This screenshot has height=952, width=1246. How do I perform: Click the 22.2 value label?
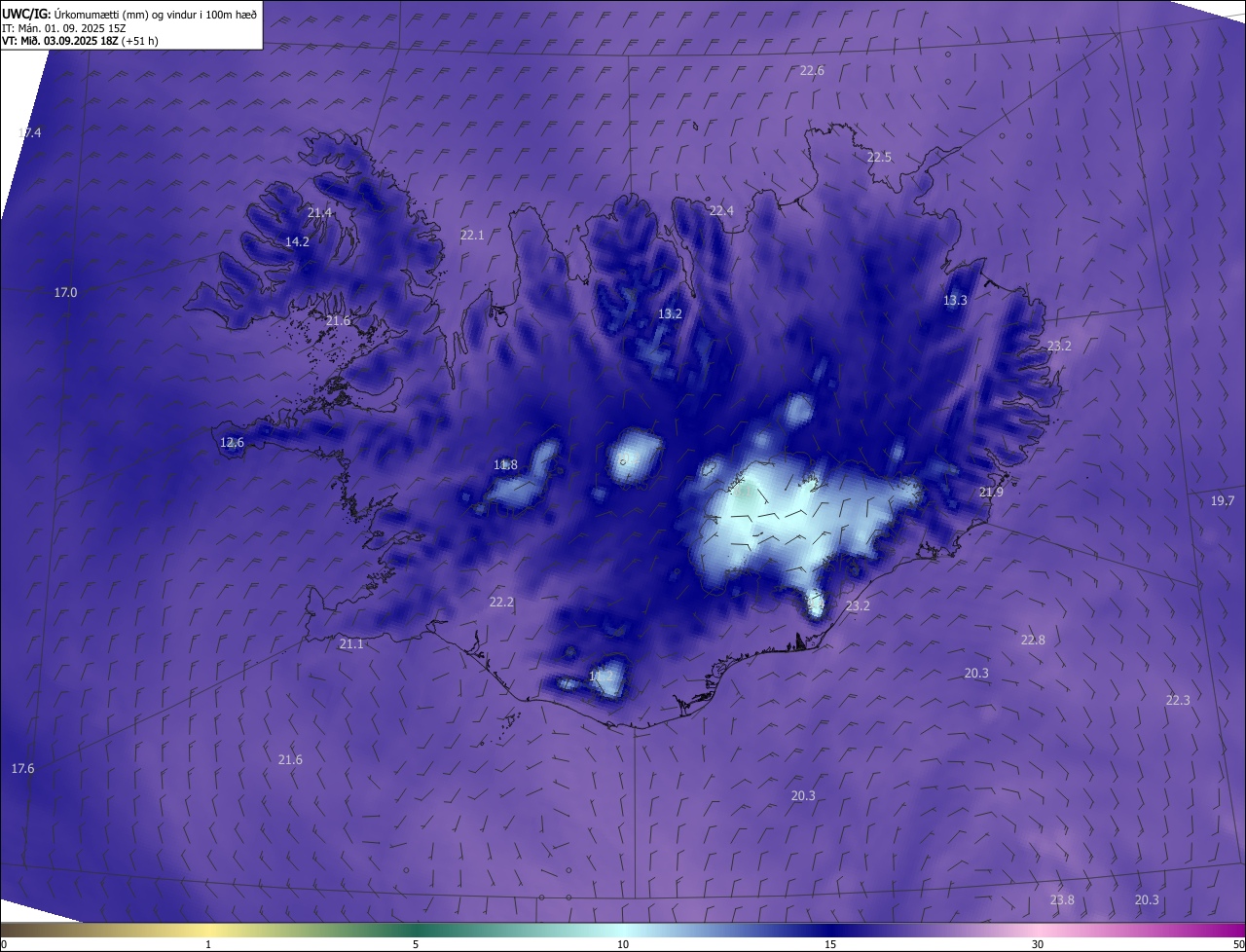(x=501, y=603)
